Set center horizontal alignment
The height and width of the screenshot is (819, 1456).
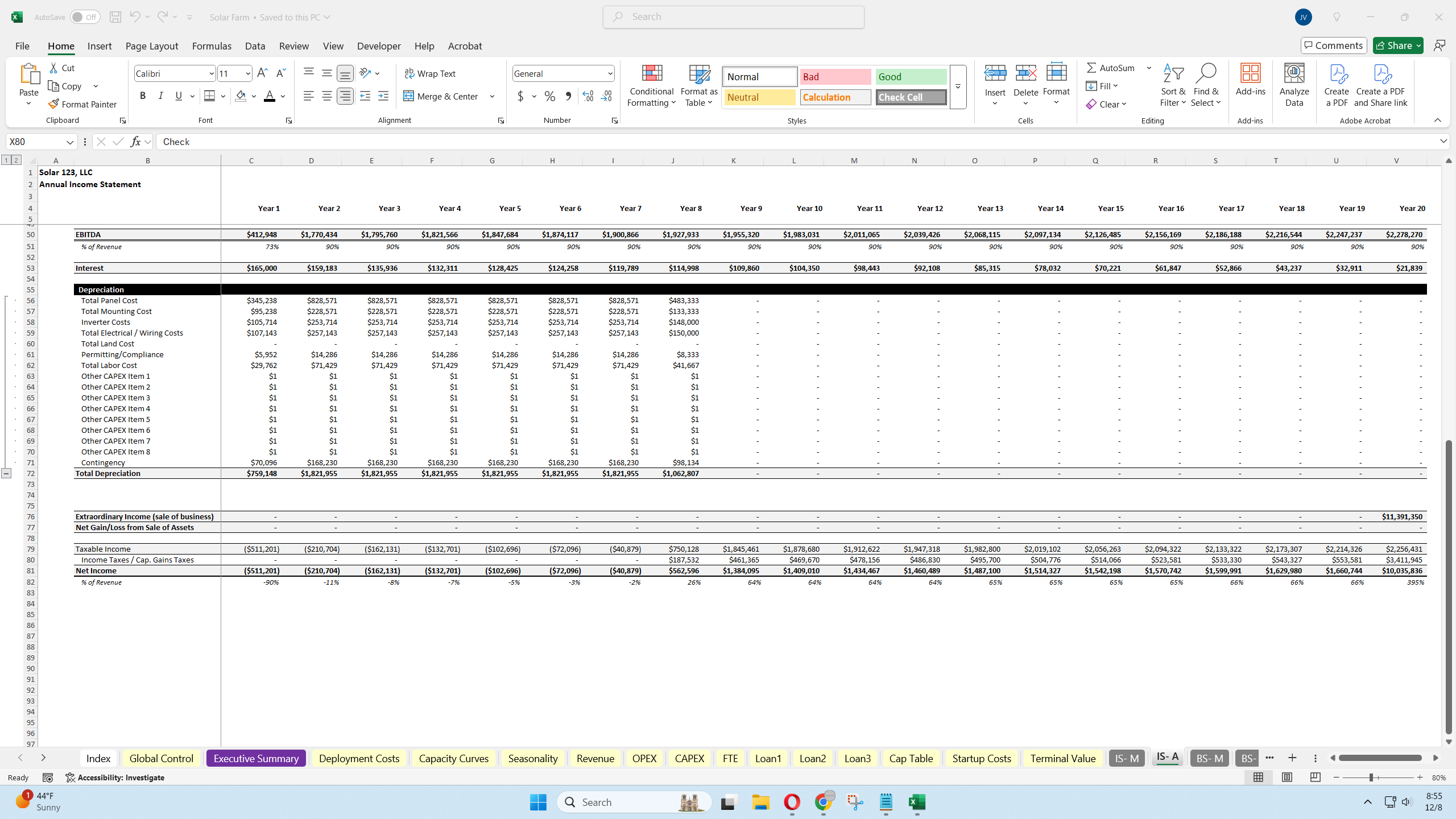(327, 96)
